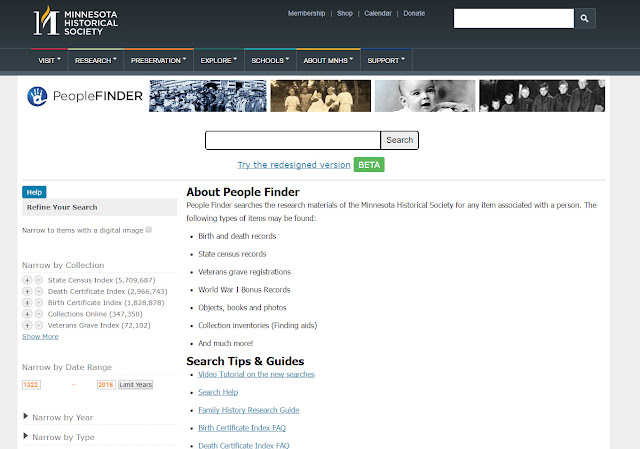The width and height of the screenshot is (640, 449).
Task: Click State Census Index (5,709,687) text
Action: click(102, 280)
